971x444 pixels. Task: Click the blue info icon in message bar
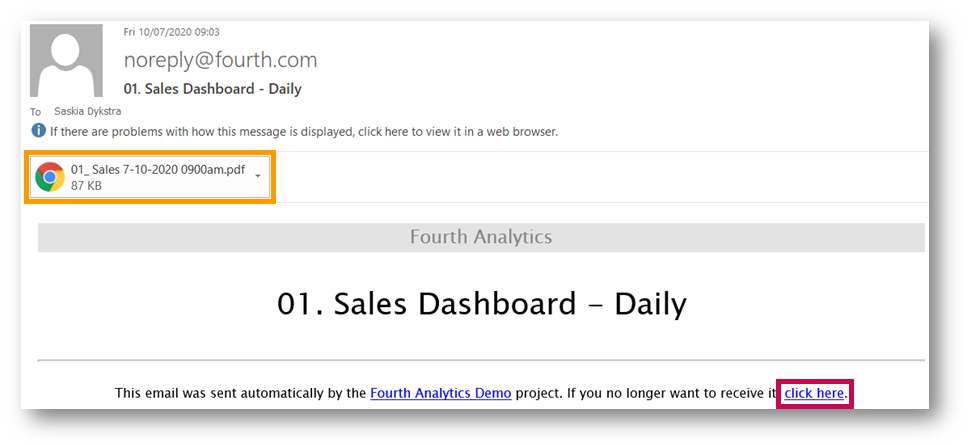[x=38, y=131]
